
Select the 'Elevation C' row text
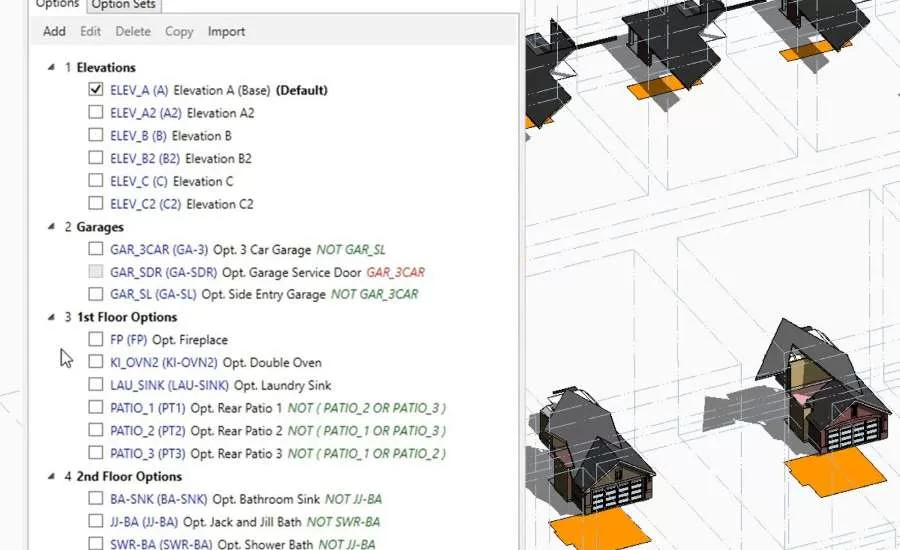point(203,181)
